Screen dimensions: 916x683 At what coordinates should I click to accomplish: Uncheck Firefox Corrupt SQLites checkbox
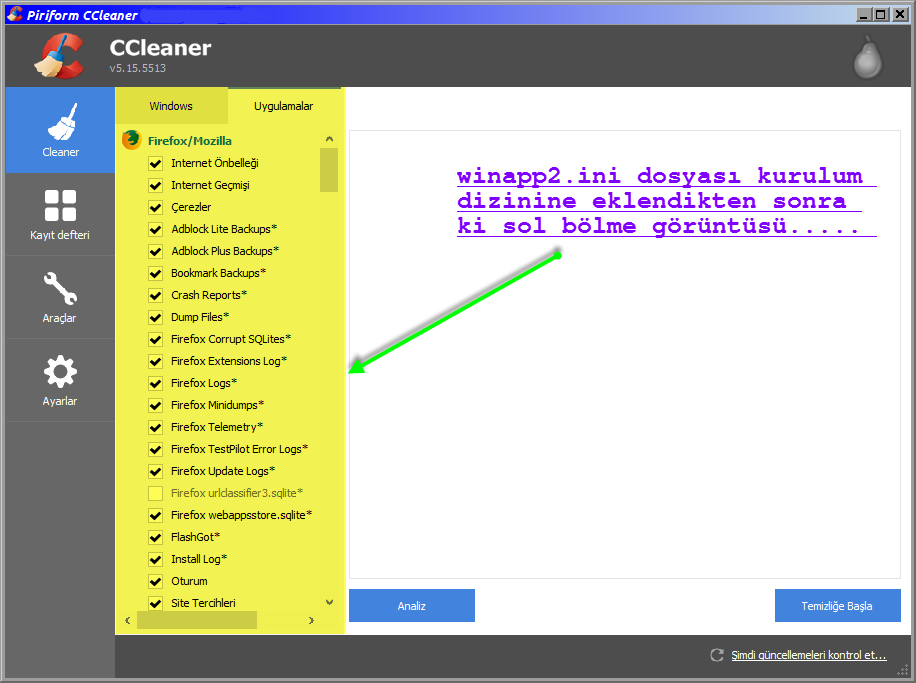coord(155,339)
